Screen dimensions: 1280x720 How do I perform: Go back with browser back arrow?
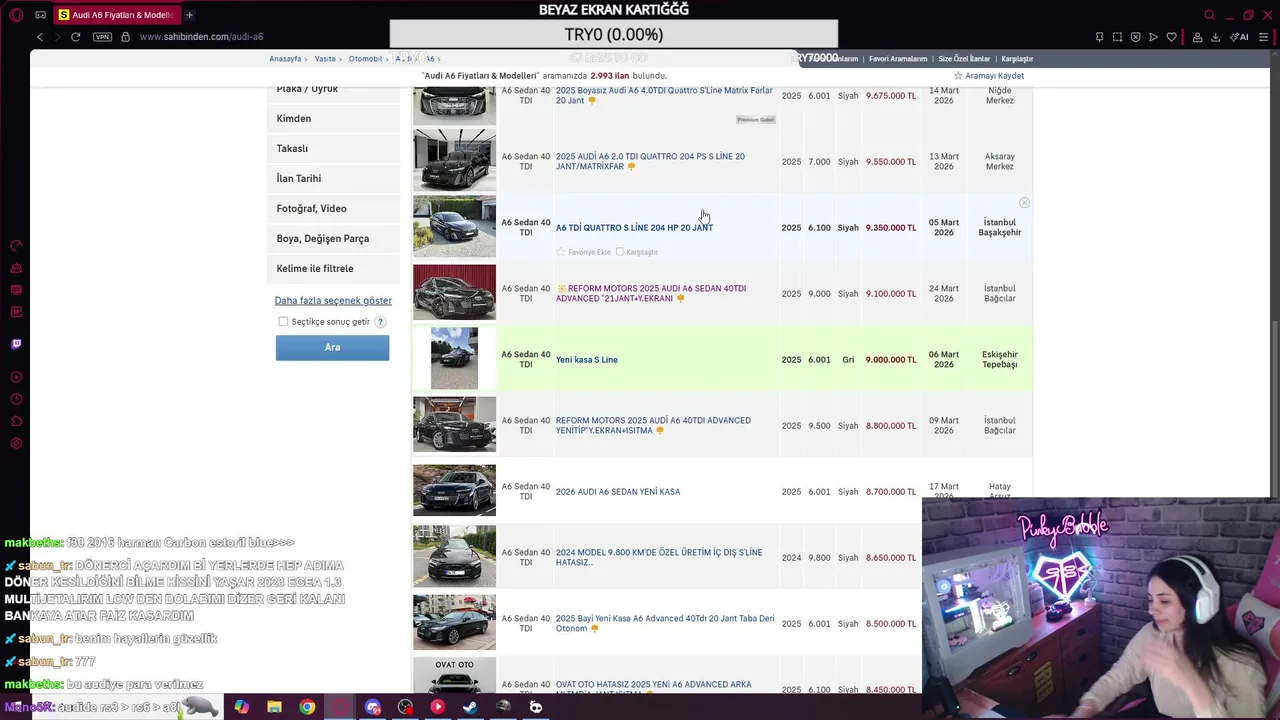click(x=40, y=37)
